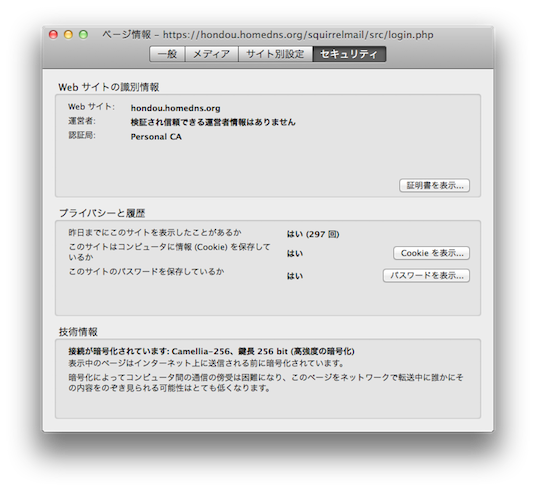The height and width of the screenshot is (491, 536).
Task: Click the 昨日までにこのサイトを表示したことがあるか question
Action: click(155, 233)
